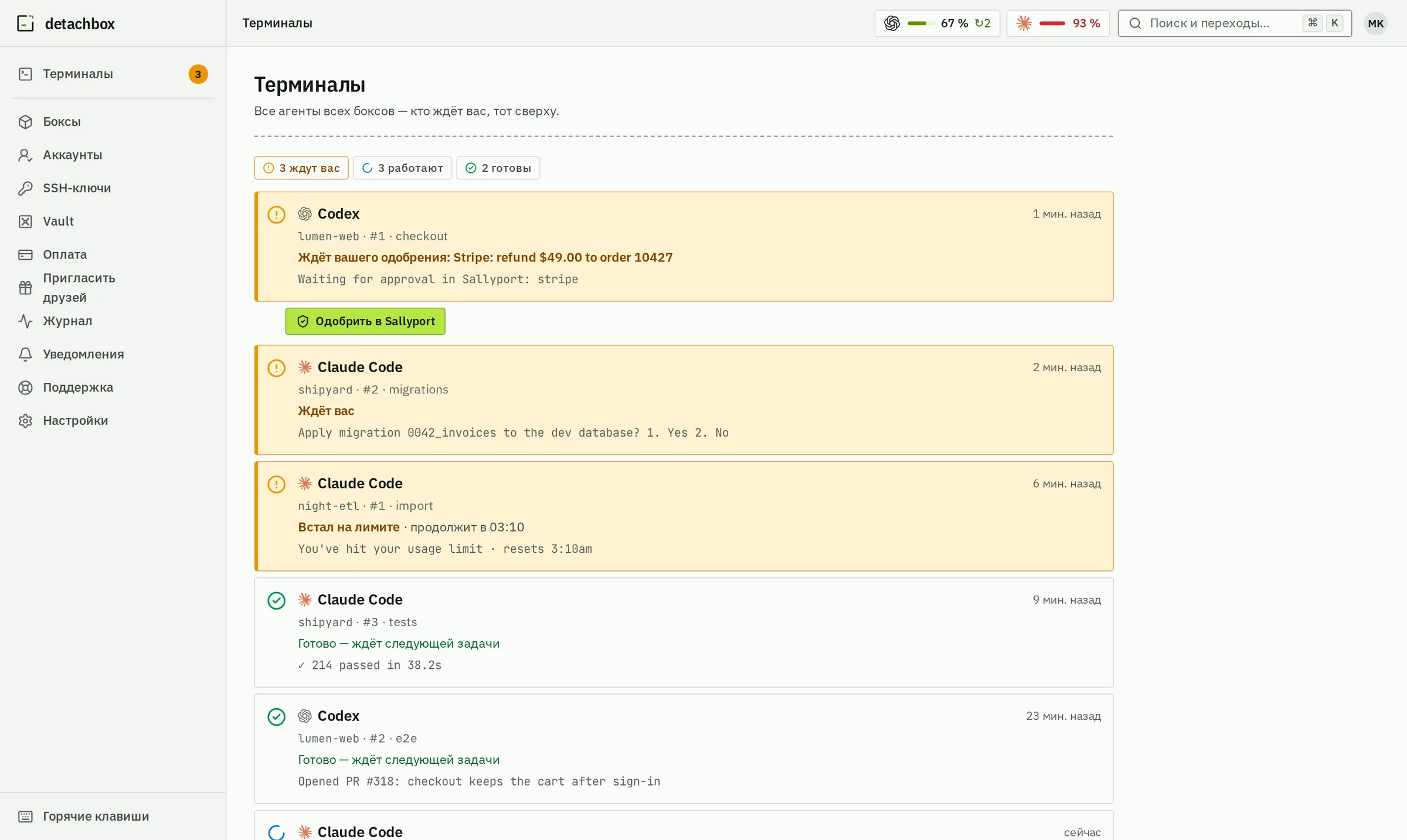1407x840 pixels.
Task: Focus the Поиск и переходы search field
Action: [1235, 23]
